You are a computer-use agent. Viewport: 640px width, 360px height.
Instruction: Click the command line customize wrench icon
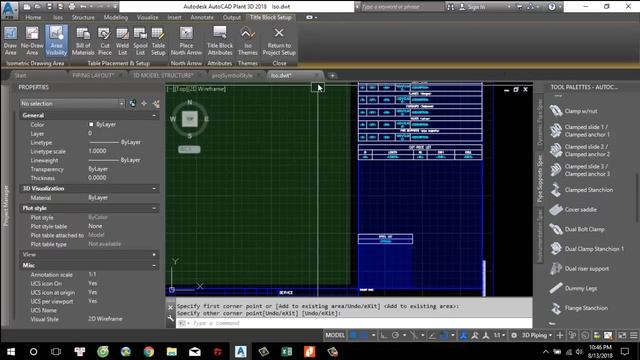(171, 319)
